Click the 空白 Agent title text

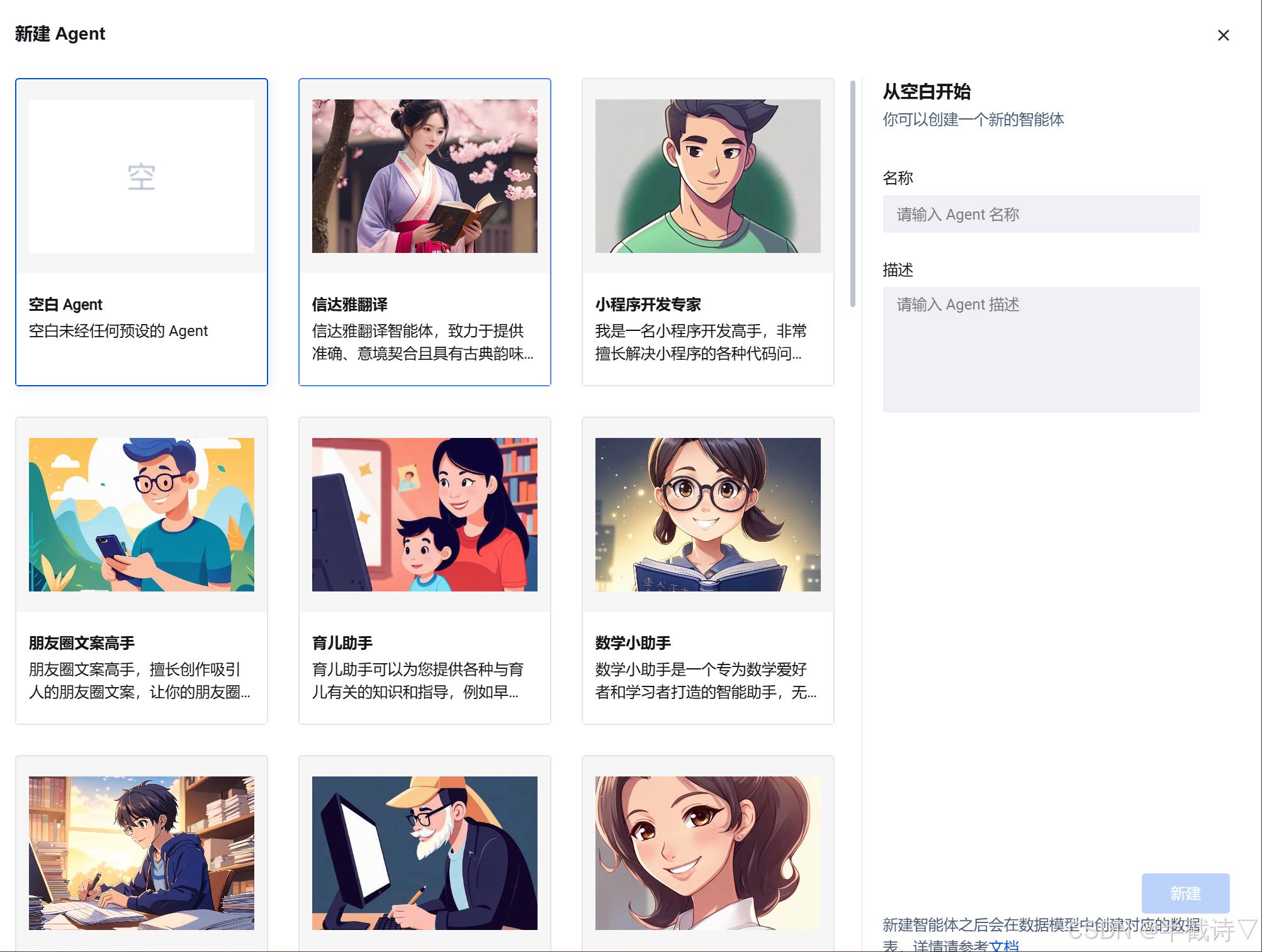pos(65,305)
